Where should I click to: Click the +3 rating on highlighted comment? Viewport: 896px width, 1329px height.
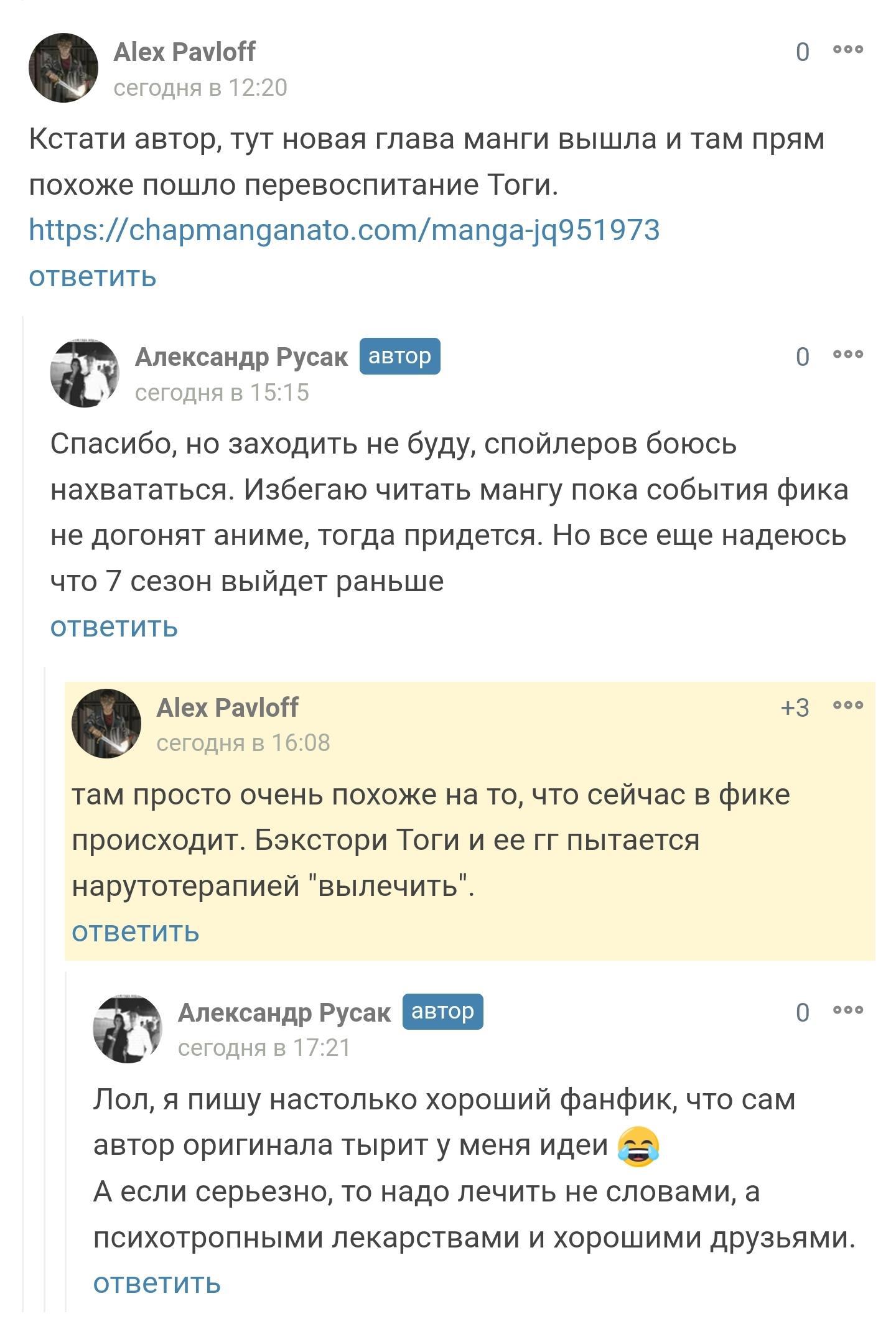pyautogui.click(x=795, y=707)
